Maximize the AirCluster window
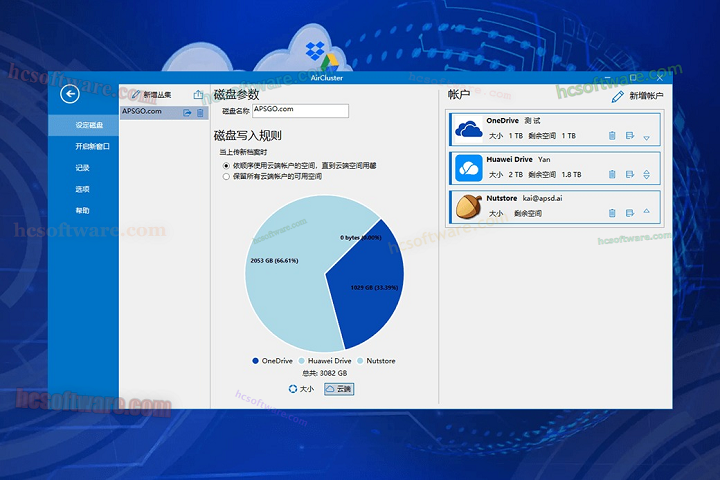This screenshot has width=720, height=480. [634, 78]
